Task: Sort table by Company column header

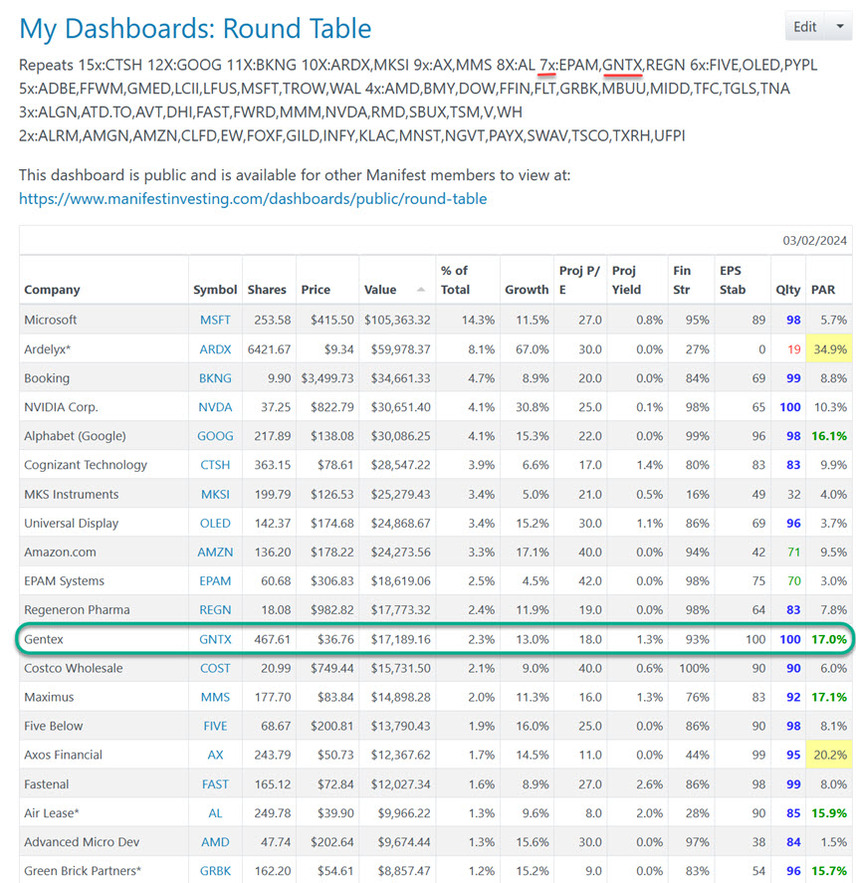Action: click(52, 289)
